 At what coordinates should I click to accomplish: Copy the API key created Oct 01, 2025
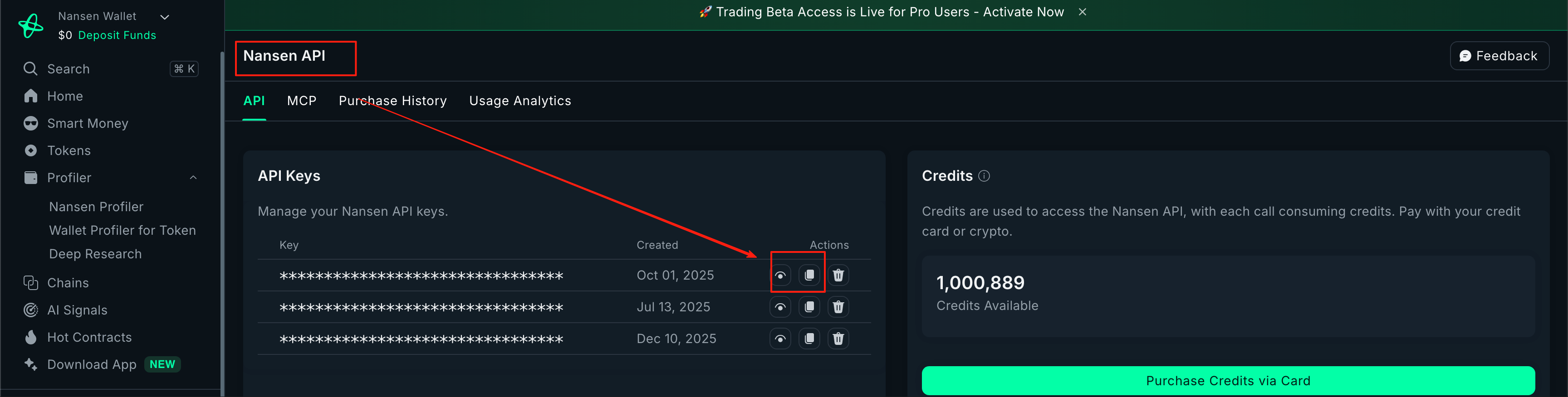(809, 276)
